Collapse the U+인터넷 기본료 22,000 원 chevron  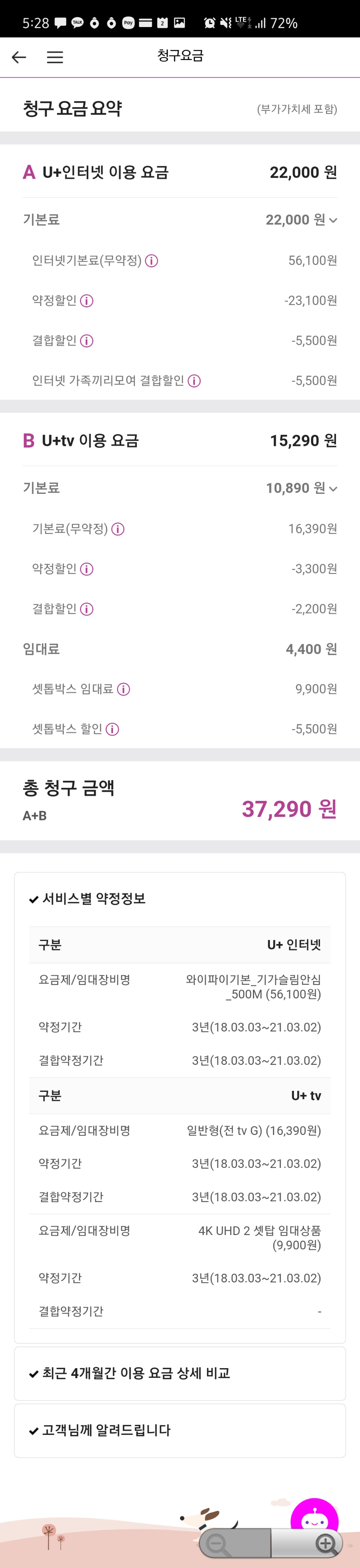[333, 220]
